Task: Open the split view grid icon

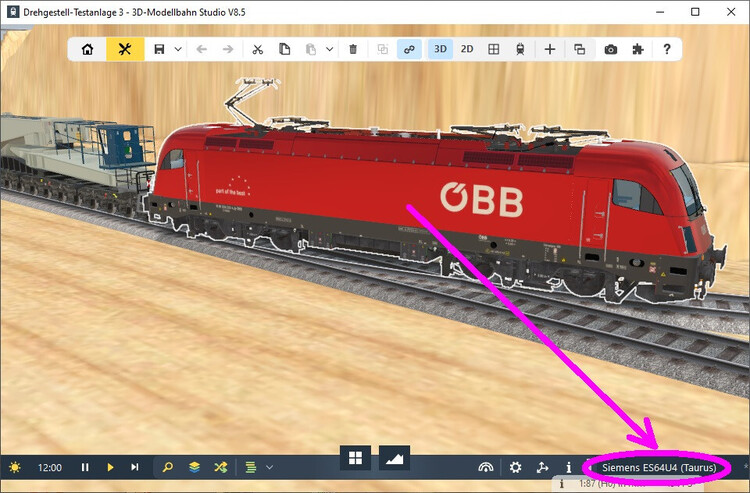Action: click(494, 49)
